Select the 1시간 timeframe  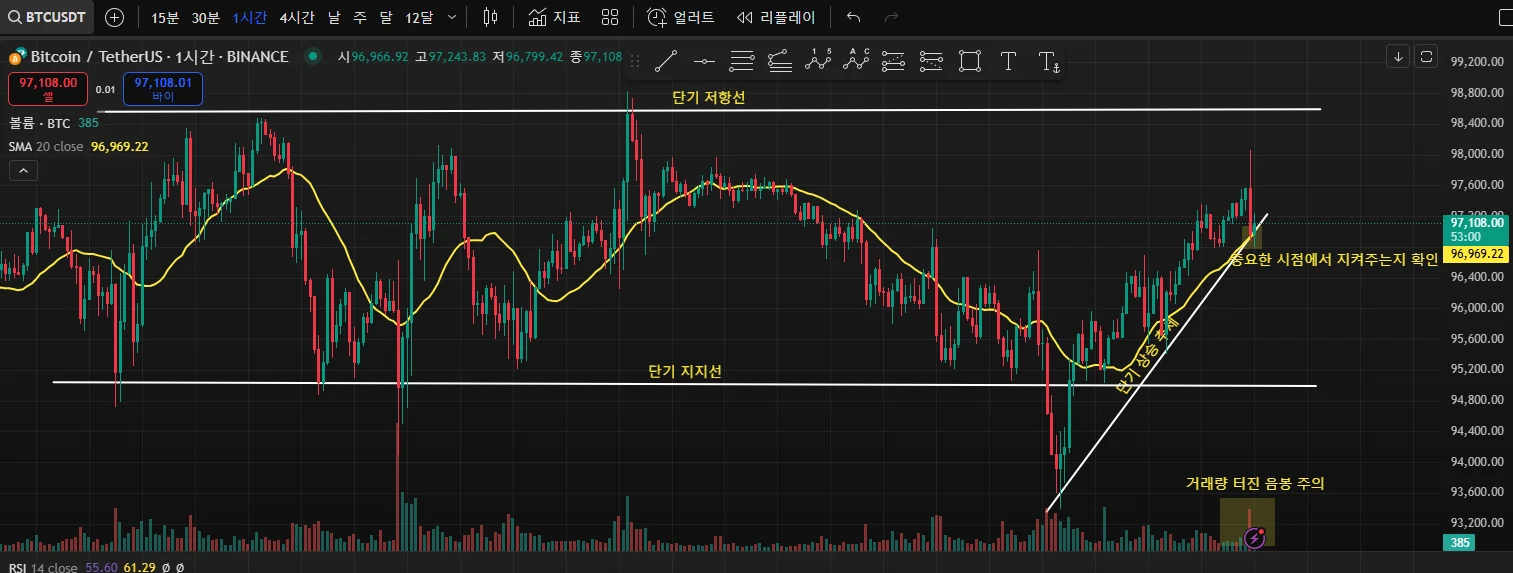[x=248, y=17]
